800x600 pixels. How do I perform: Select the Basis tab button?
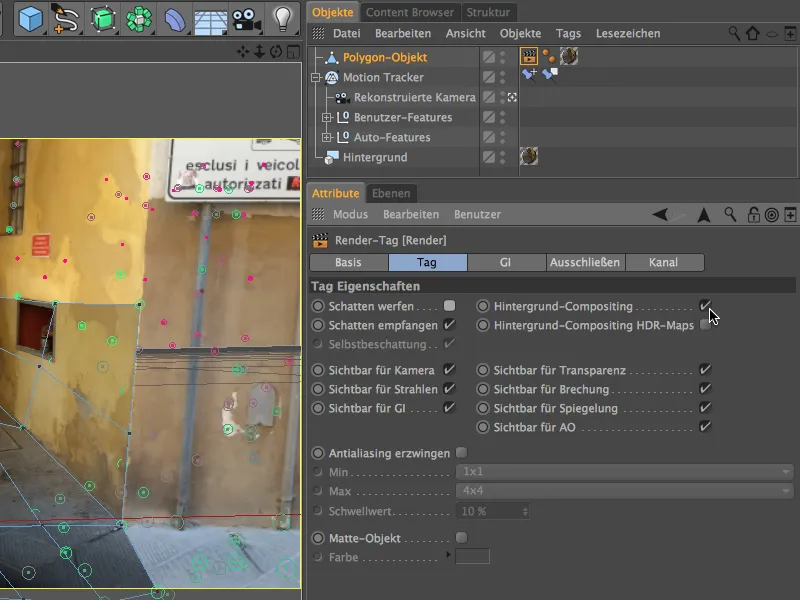pos(348,262)
